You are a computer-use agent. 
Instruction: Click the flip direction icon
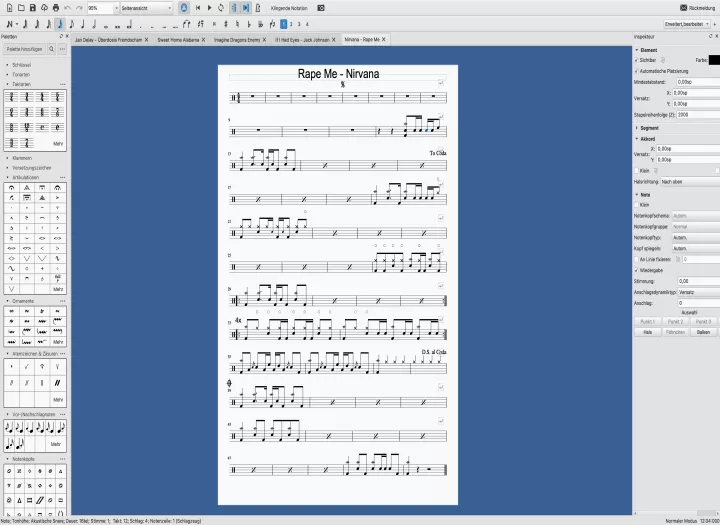pyautogui.click(x=272, y=24)
